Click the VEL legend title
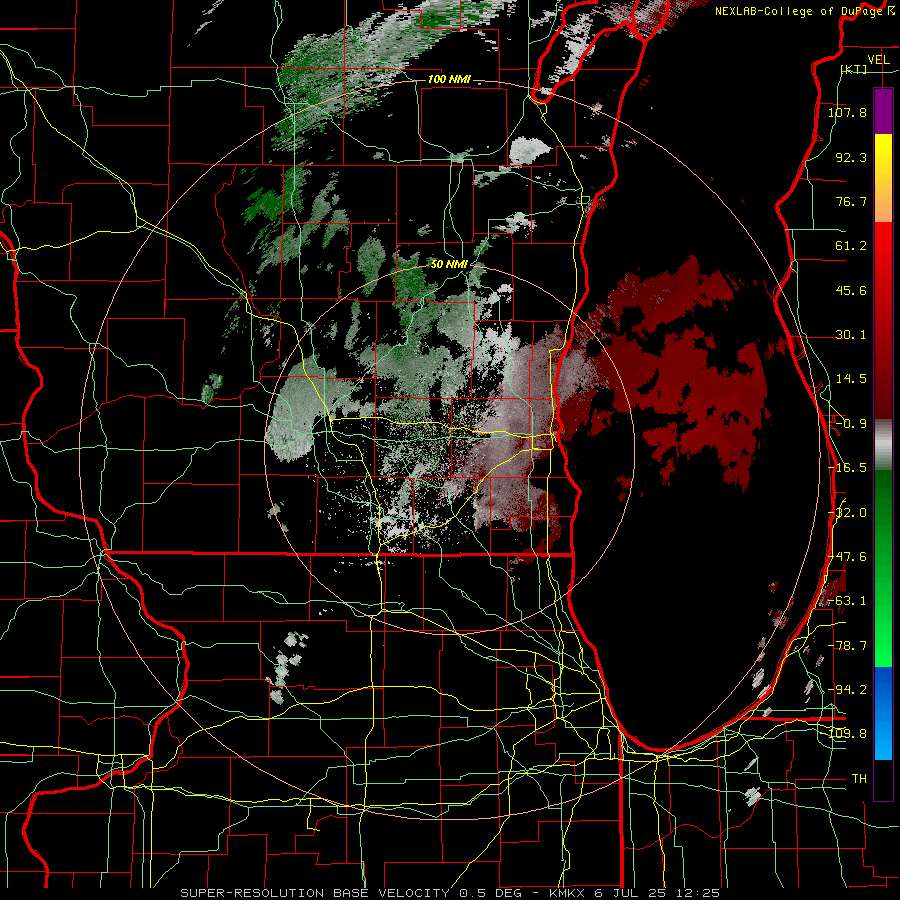 coord(878,60)
